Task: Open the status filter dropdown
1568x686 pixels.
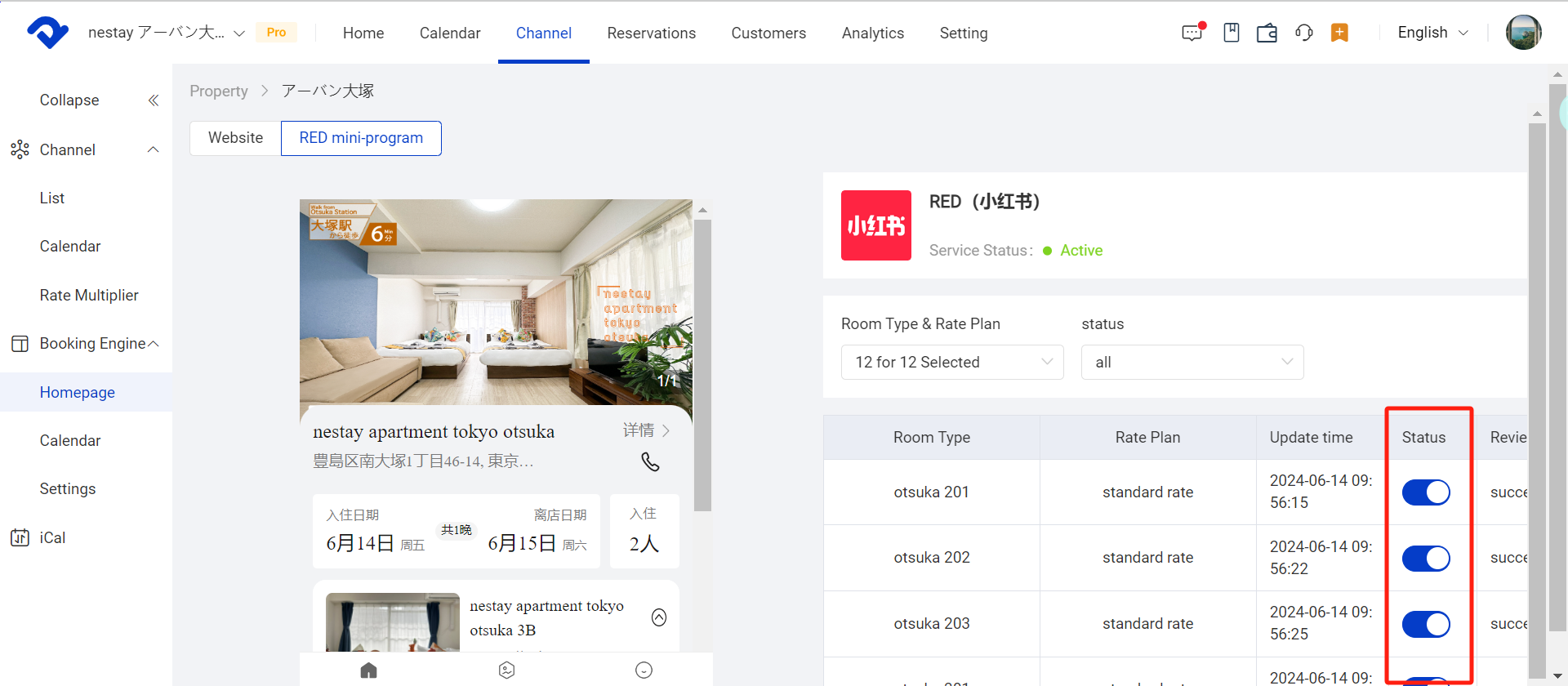Action: [x=1192, y=363]
